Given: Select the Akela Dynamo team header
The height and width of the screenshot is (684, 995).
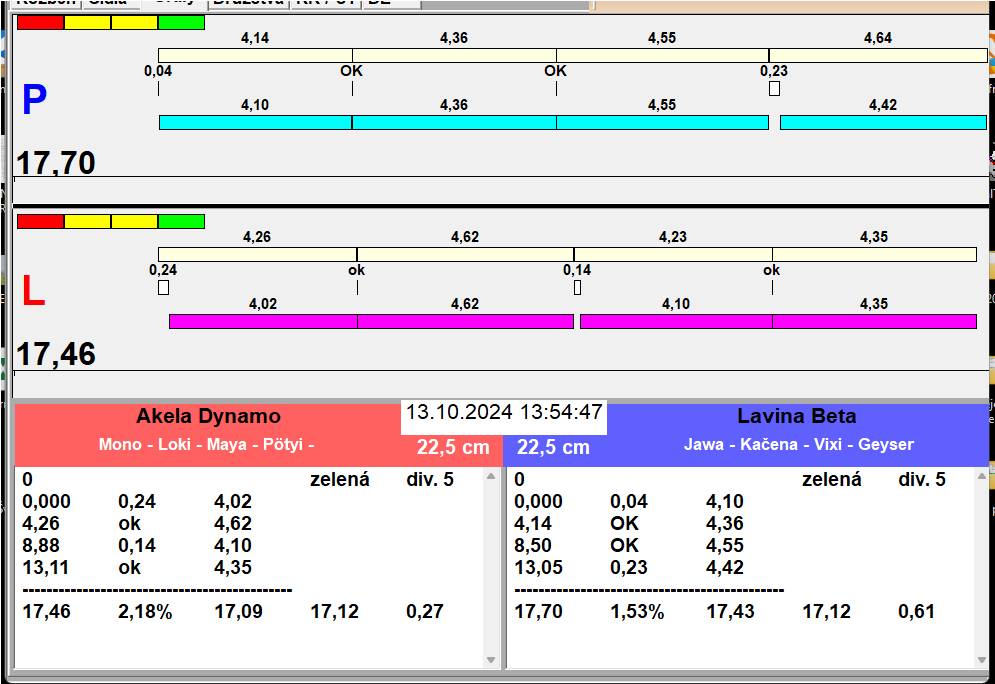Looking at the screenshot, I should coord(208,417).
